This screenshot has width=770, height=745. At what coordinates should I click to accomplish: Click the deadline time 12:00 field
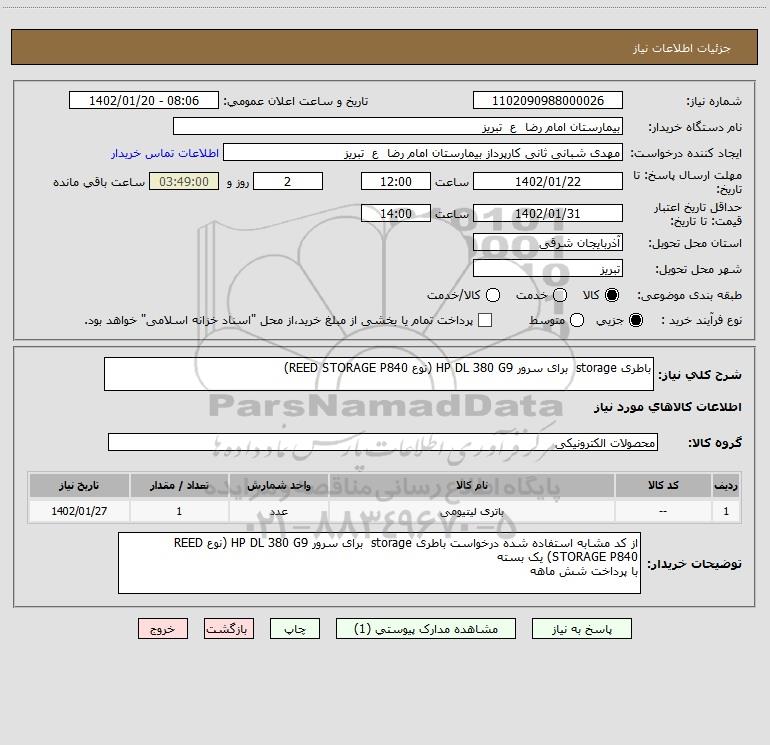pos(396,181)
